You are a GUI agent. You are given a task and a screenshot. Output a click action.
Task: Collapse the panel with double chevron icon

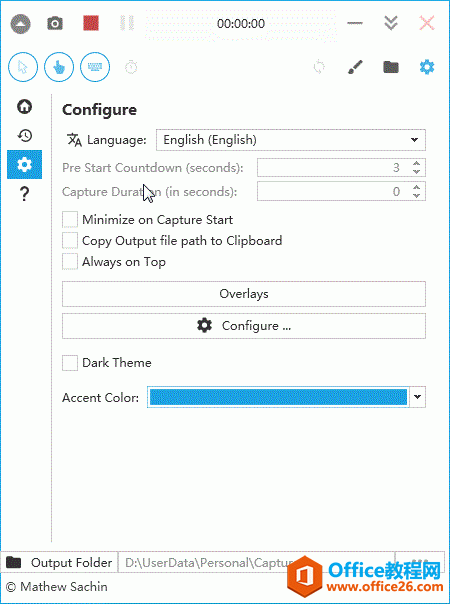pos(391,23)
